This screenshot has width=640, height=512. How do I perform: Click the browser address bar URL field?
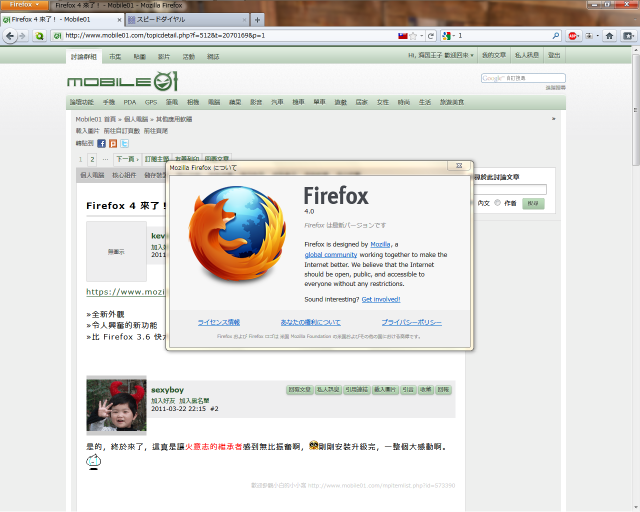pos(229,36)
